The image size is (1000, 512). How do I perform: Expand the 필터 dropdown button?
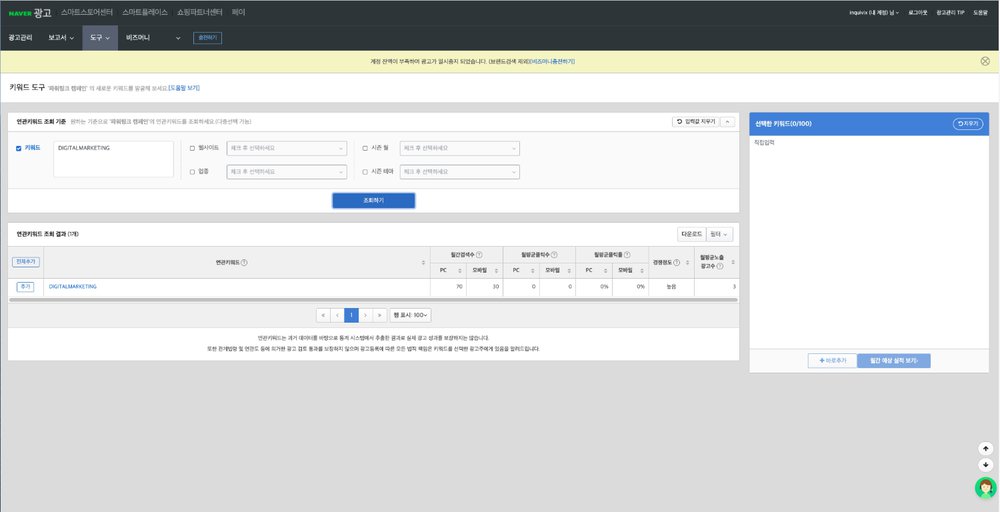tap(719, 234)
